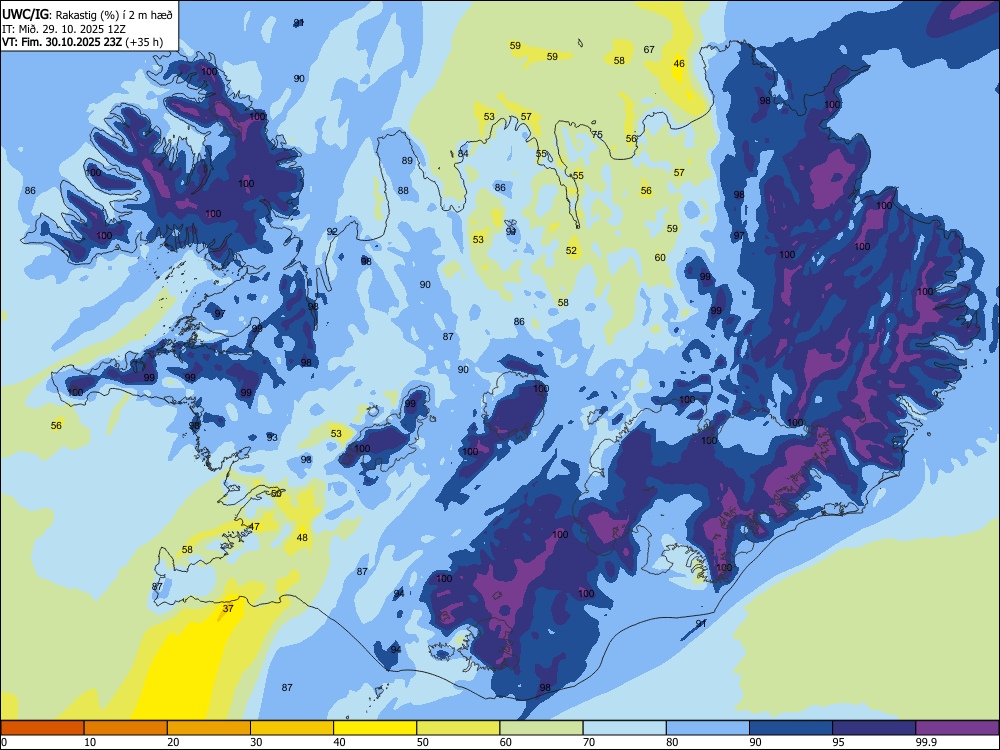The height and width of the screenshot is (750, 1000).
Task: Click the light green 60–70 legend swatch
Action: point(541,728)
